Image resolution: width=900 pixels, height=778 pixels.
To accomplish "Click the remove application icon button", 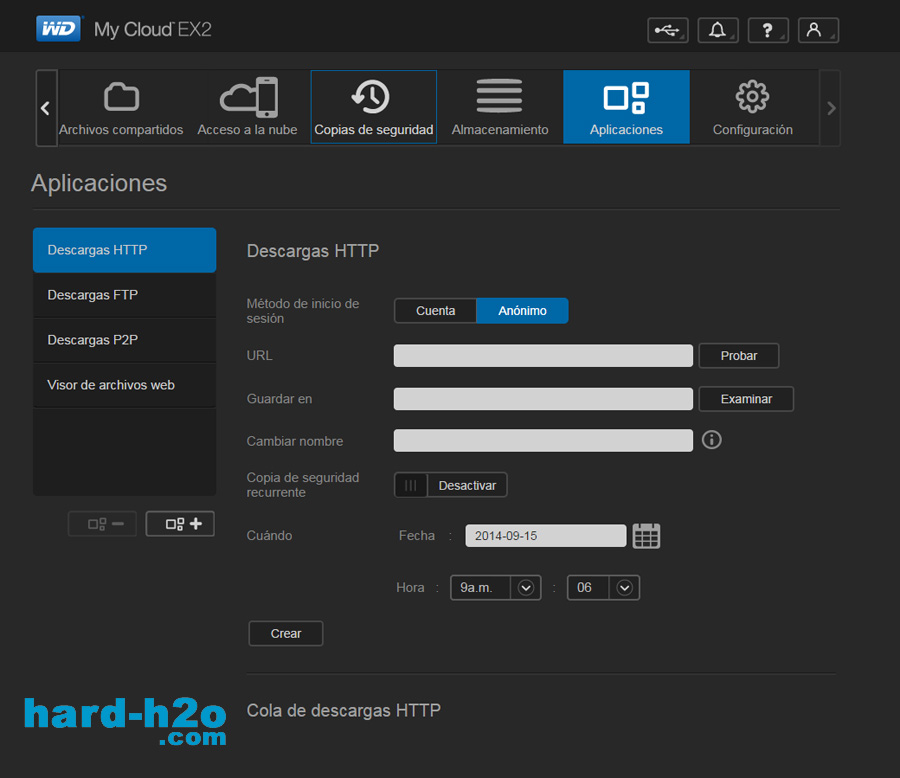I will pyautogui.click(x=103, y=524).
